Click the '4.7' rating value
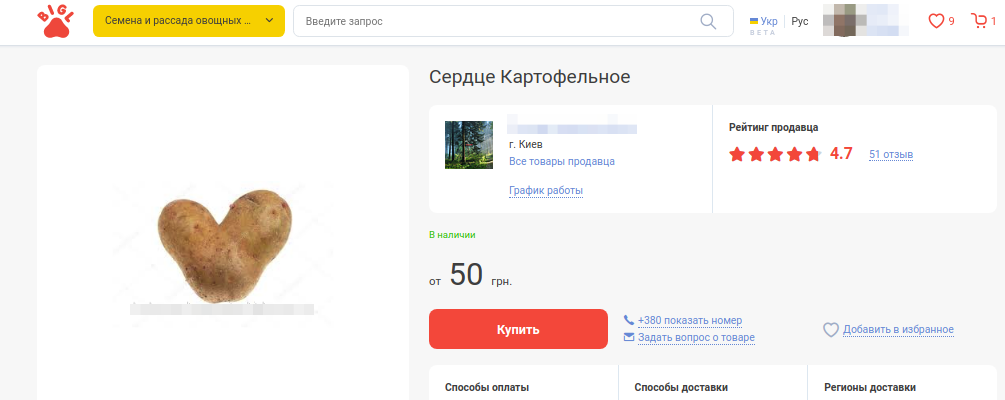The height and width of the screenshot is (400, 1005). (841, 154)
